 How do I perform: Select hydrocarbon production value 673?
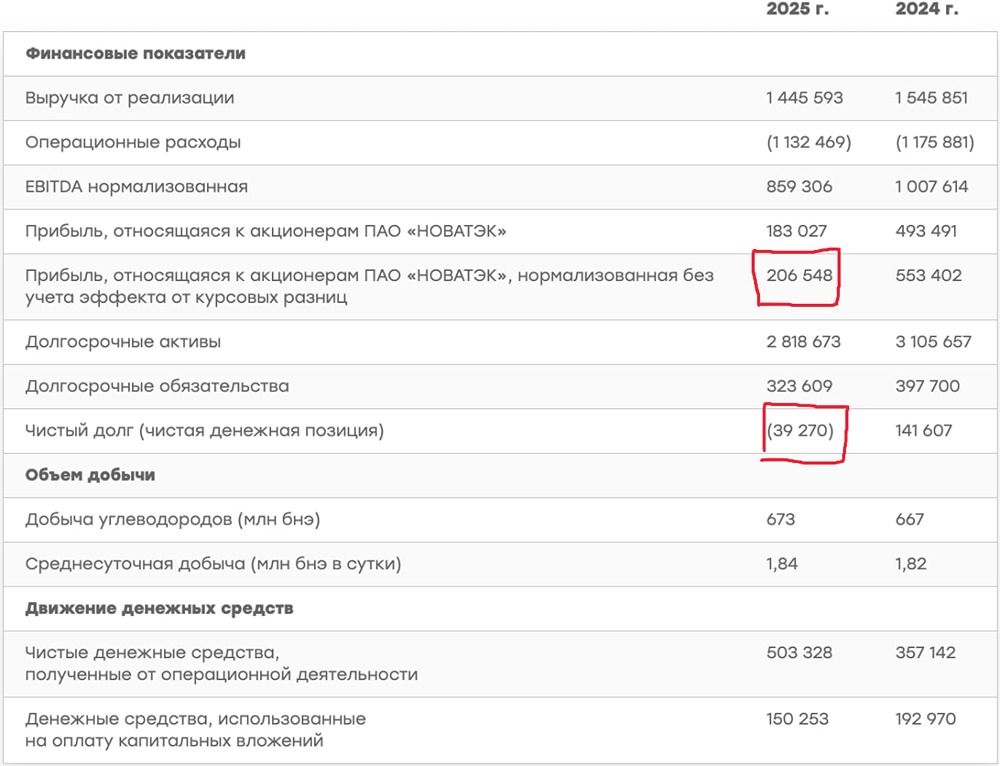[x=781, y=520]
